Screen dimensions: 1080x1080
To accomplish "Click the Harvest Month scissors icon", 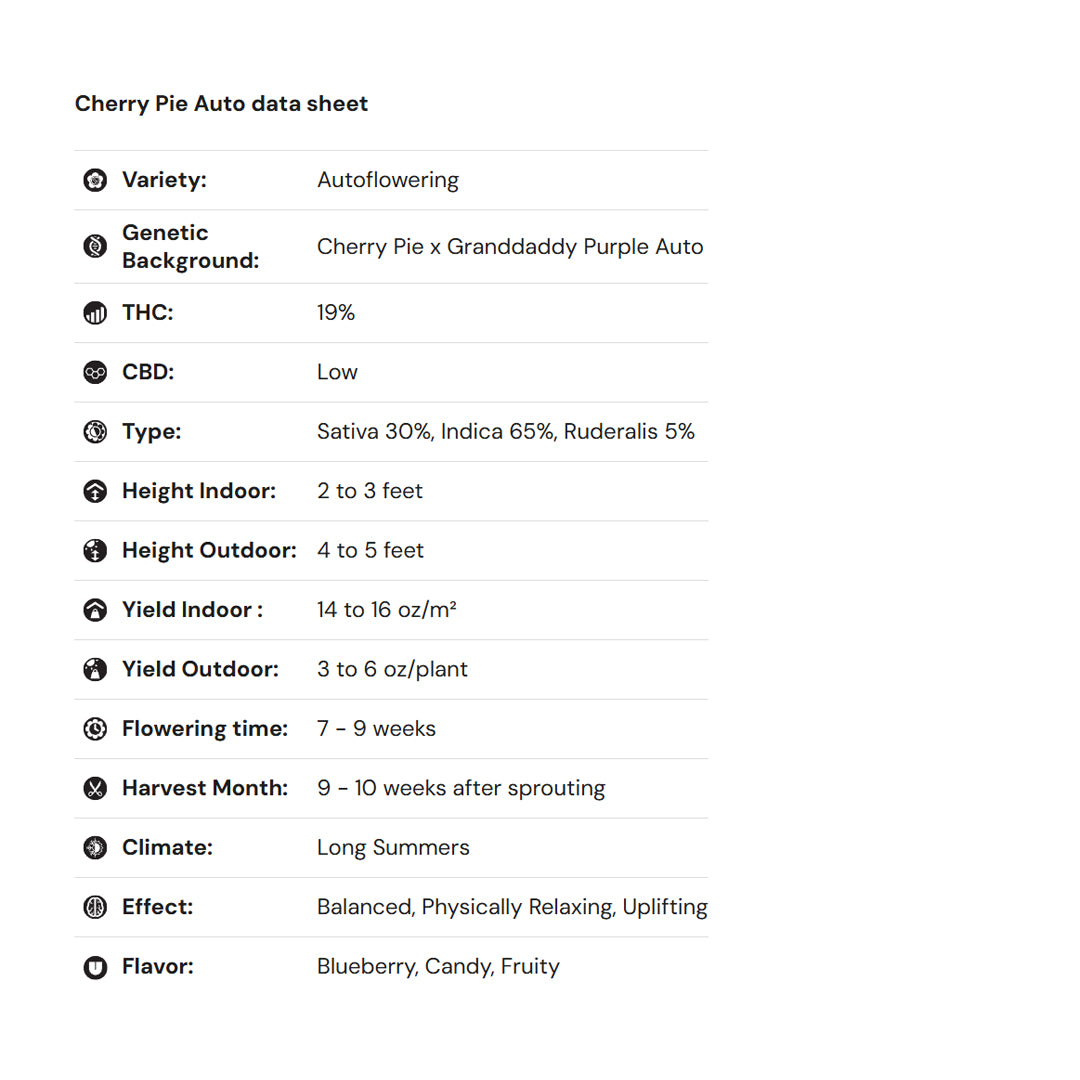I will click(95, 788).
